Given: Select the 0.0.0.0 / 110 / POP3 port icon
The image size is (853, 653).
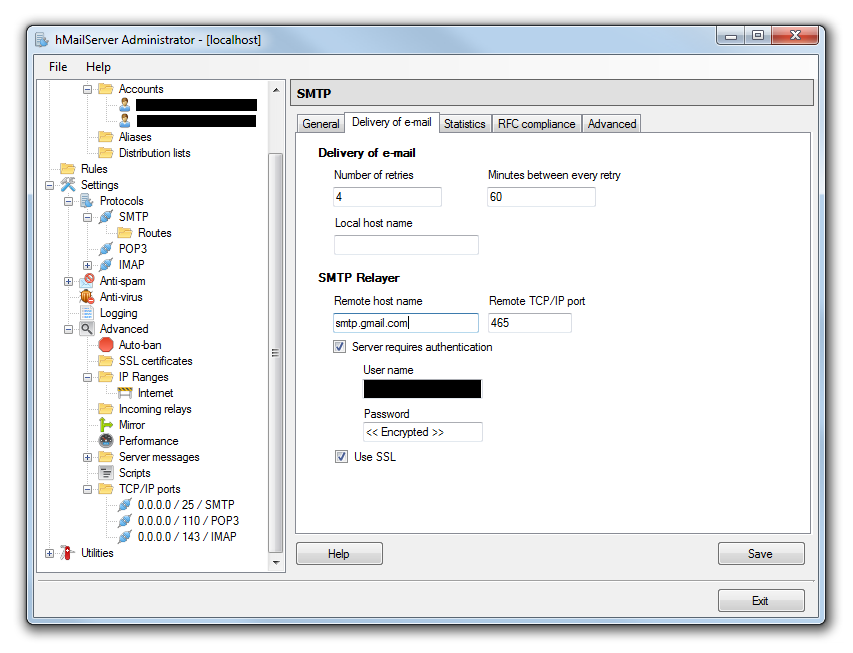Looking at the screenshot, I should [x=125, y=521].
